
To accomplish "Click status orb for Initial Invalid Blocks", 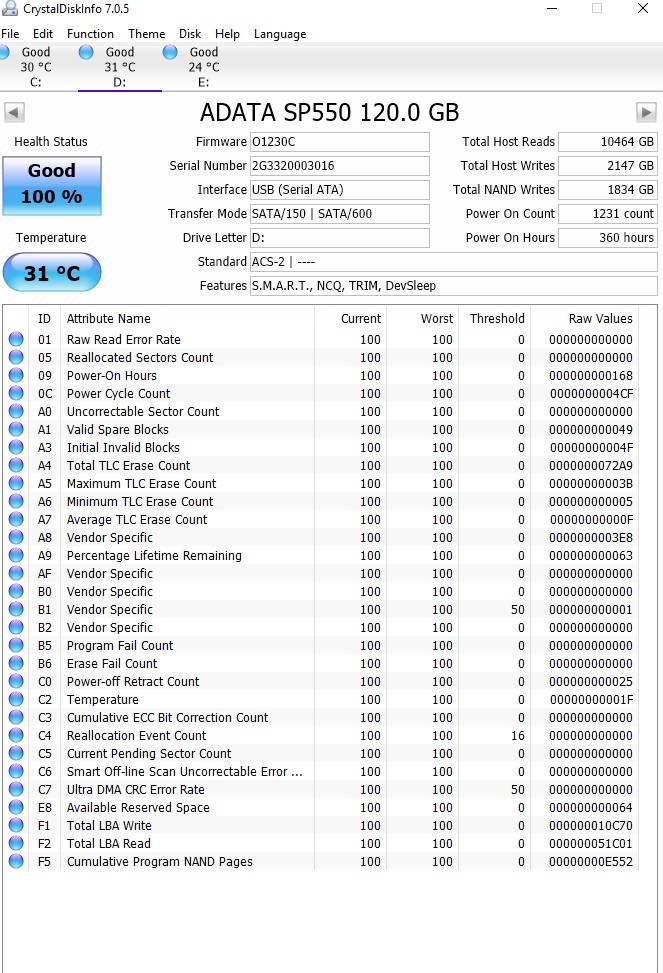I will tap(16, 447).
